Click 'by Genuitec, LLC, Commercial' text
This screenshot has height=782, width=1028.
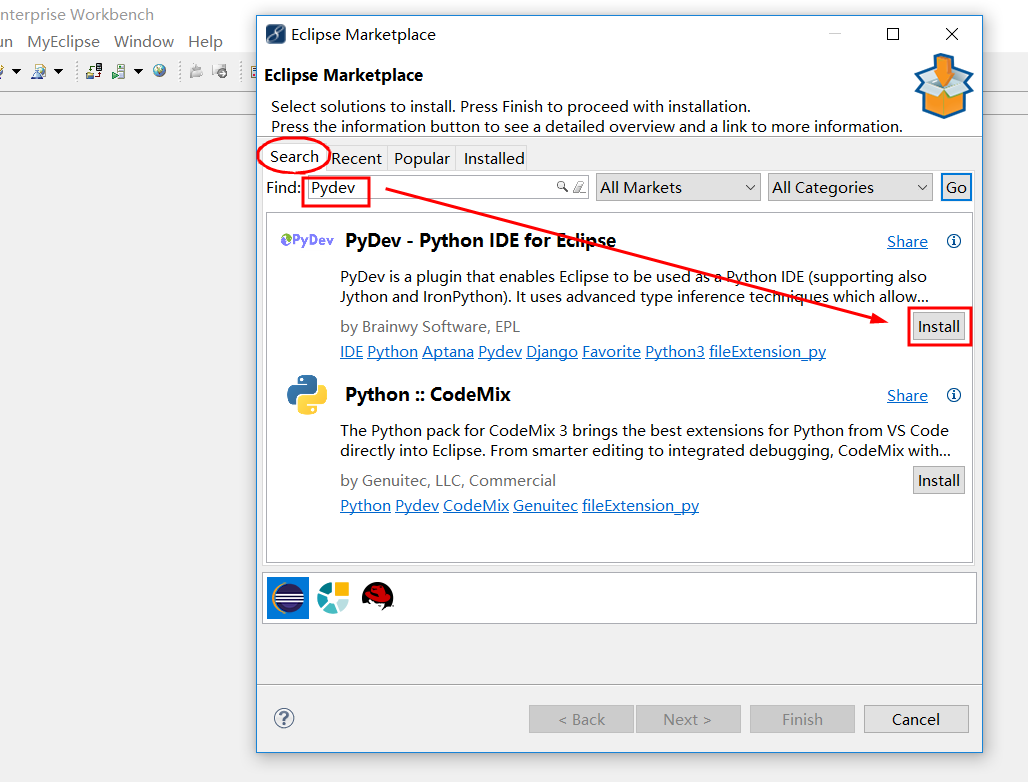(448, 480)
